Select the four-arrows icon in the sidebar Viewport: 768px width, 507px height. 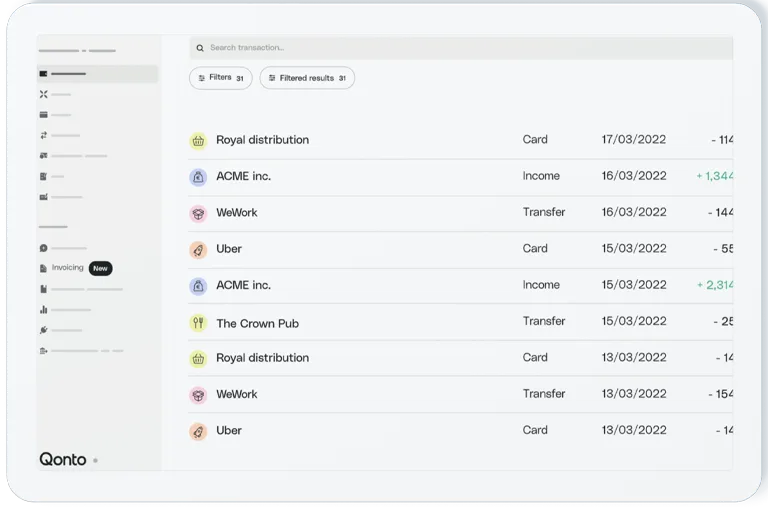coord(44,94)
